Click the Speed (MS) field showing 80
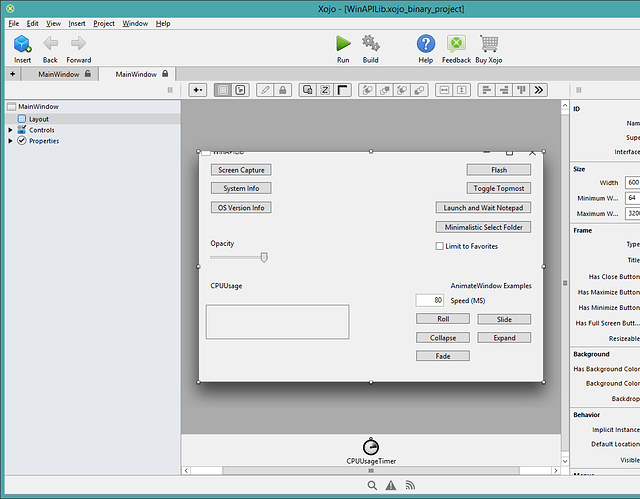 (429, 300)
